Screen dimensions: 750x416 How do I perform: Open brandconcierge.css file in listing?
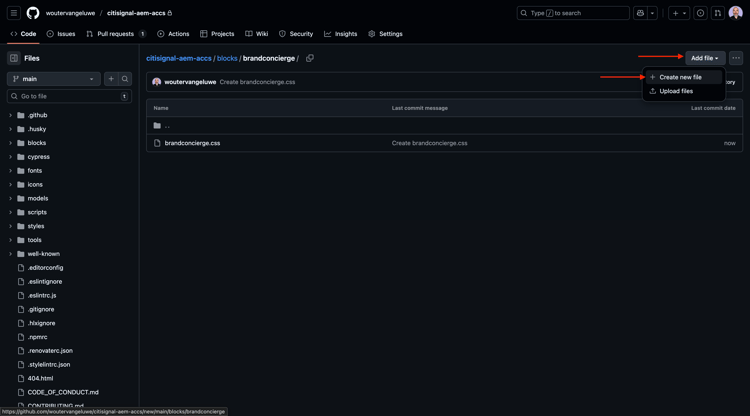[192, 143]
